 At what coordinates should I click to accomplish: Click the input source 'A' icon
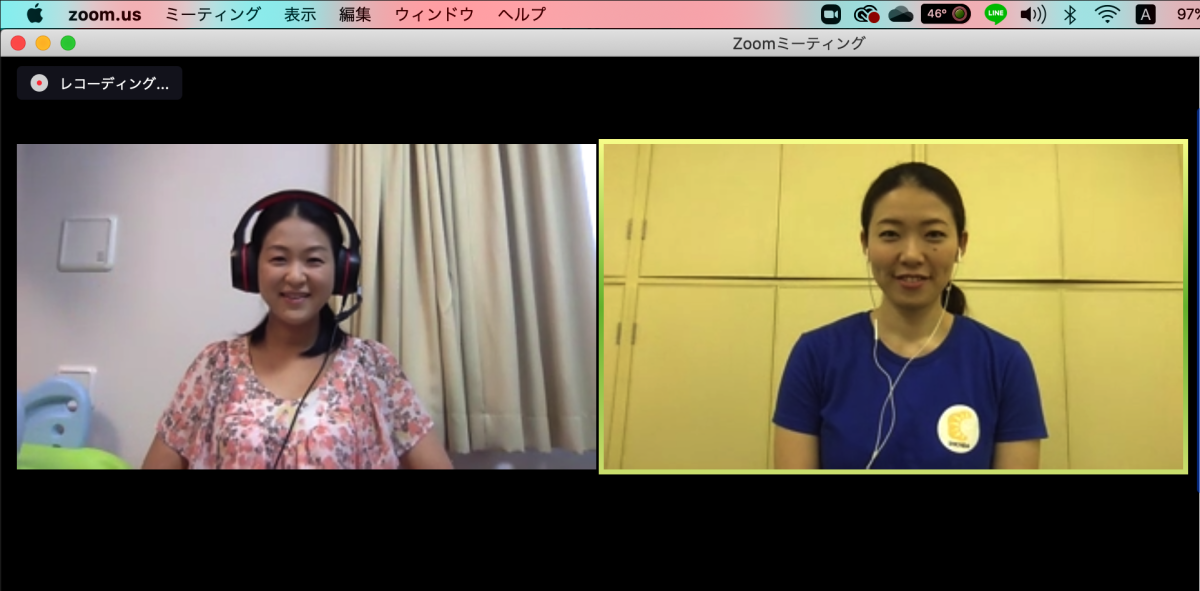(x=1145, y=14)
